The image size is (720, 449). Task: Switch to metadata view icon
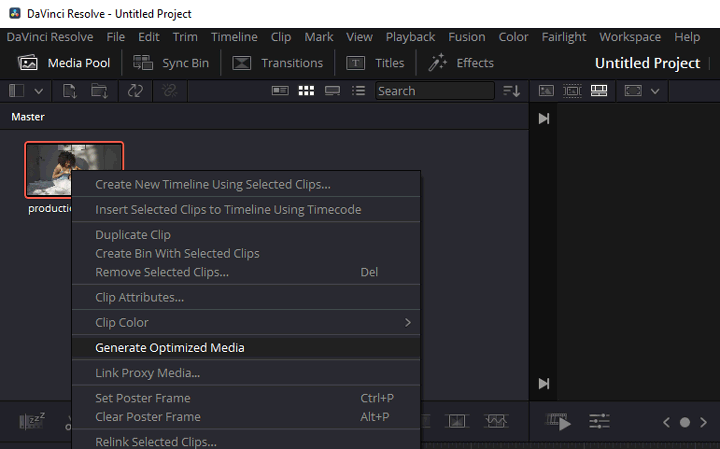(x=280, y=91)
